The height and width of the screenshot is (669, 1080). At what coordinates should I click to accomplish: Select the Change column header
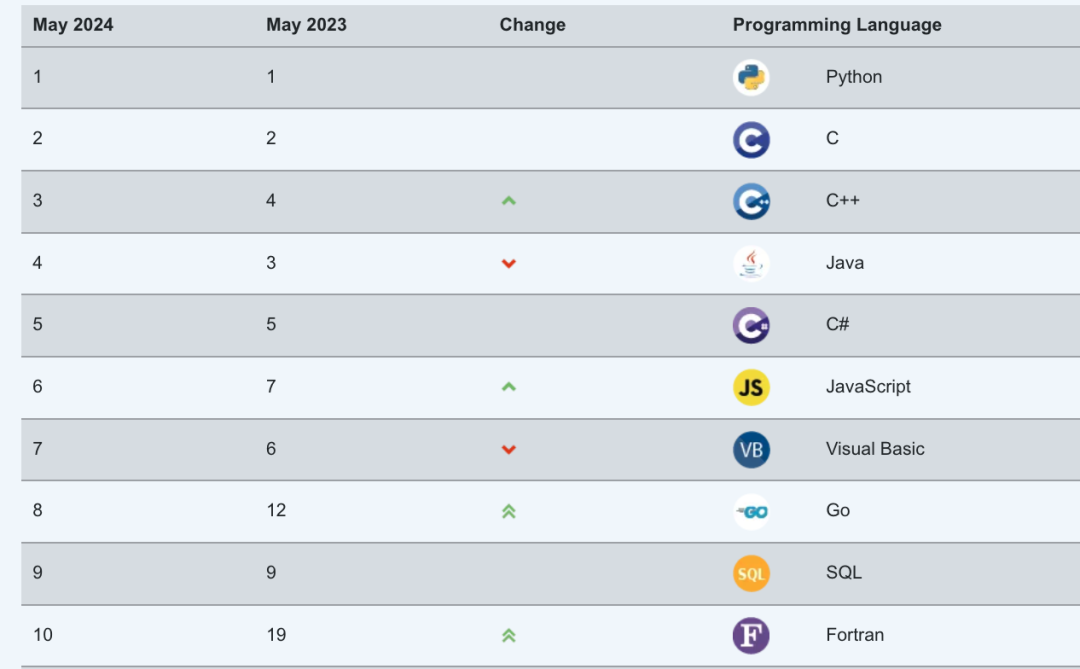point(532,25)
